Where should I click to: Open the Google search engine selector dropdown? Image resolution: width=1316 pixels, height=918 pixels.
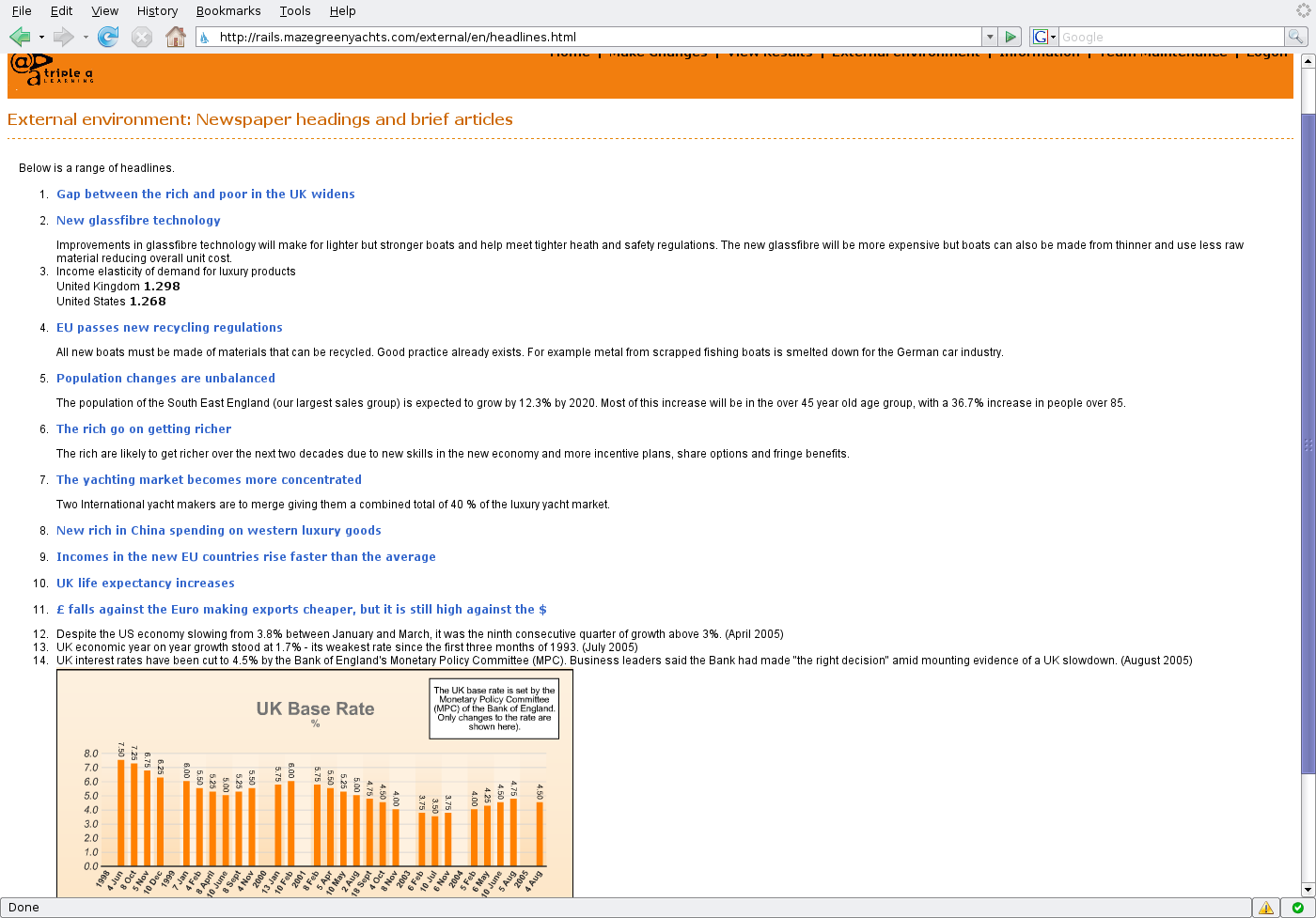1044,37
